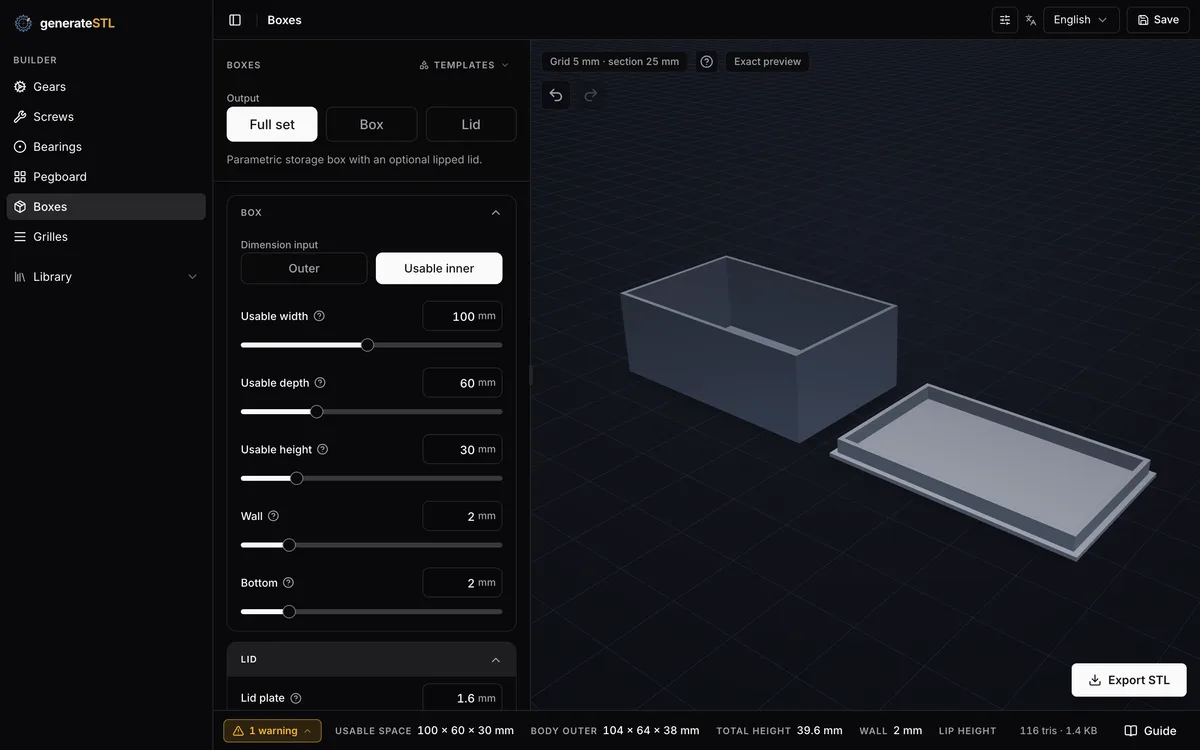Open the English language dropdown

[1081, 20]
